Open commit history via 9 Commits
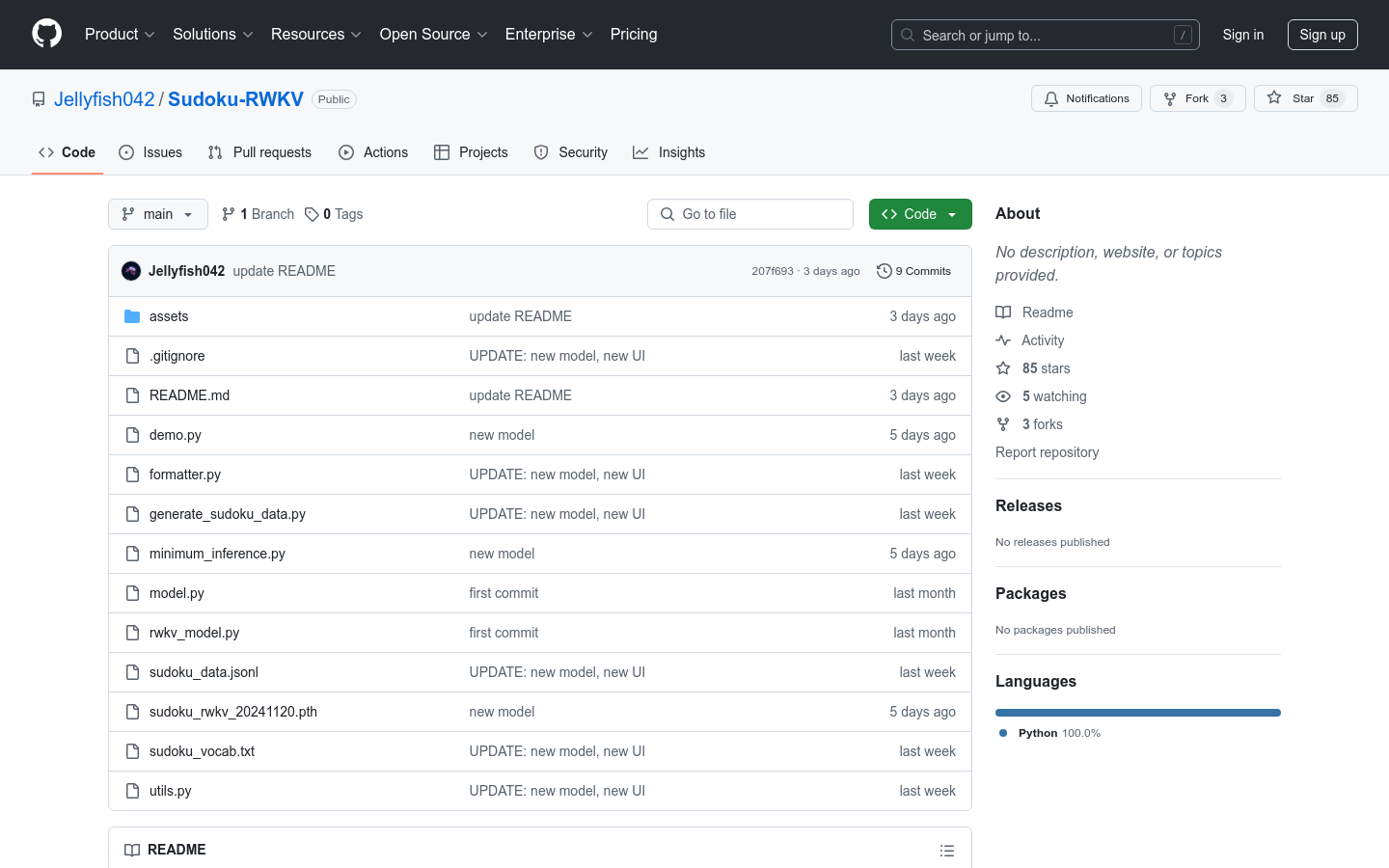1389x868 pixels. pos(913,271)
